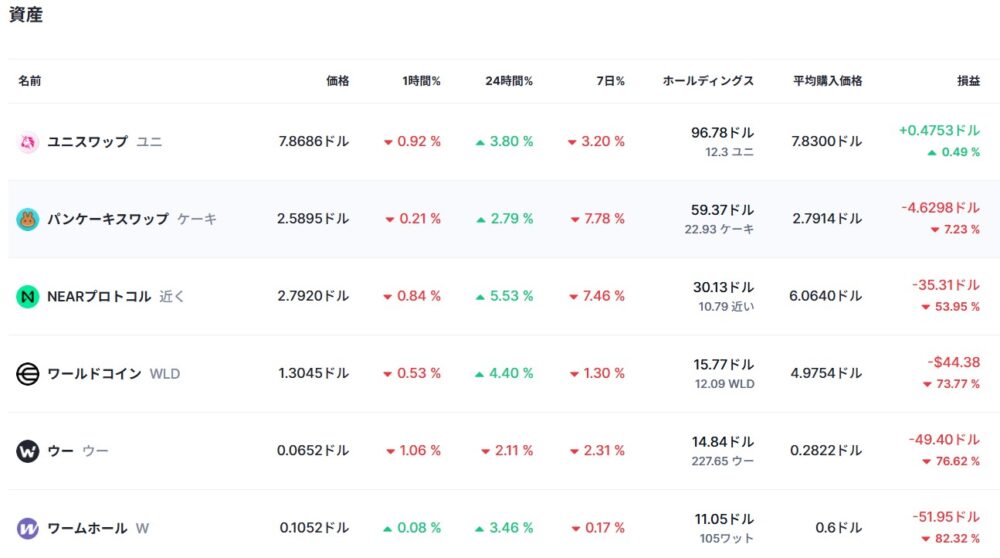Sort by 損益 column header
Screen dimensions: 1000x558
(x=968, y=81)
